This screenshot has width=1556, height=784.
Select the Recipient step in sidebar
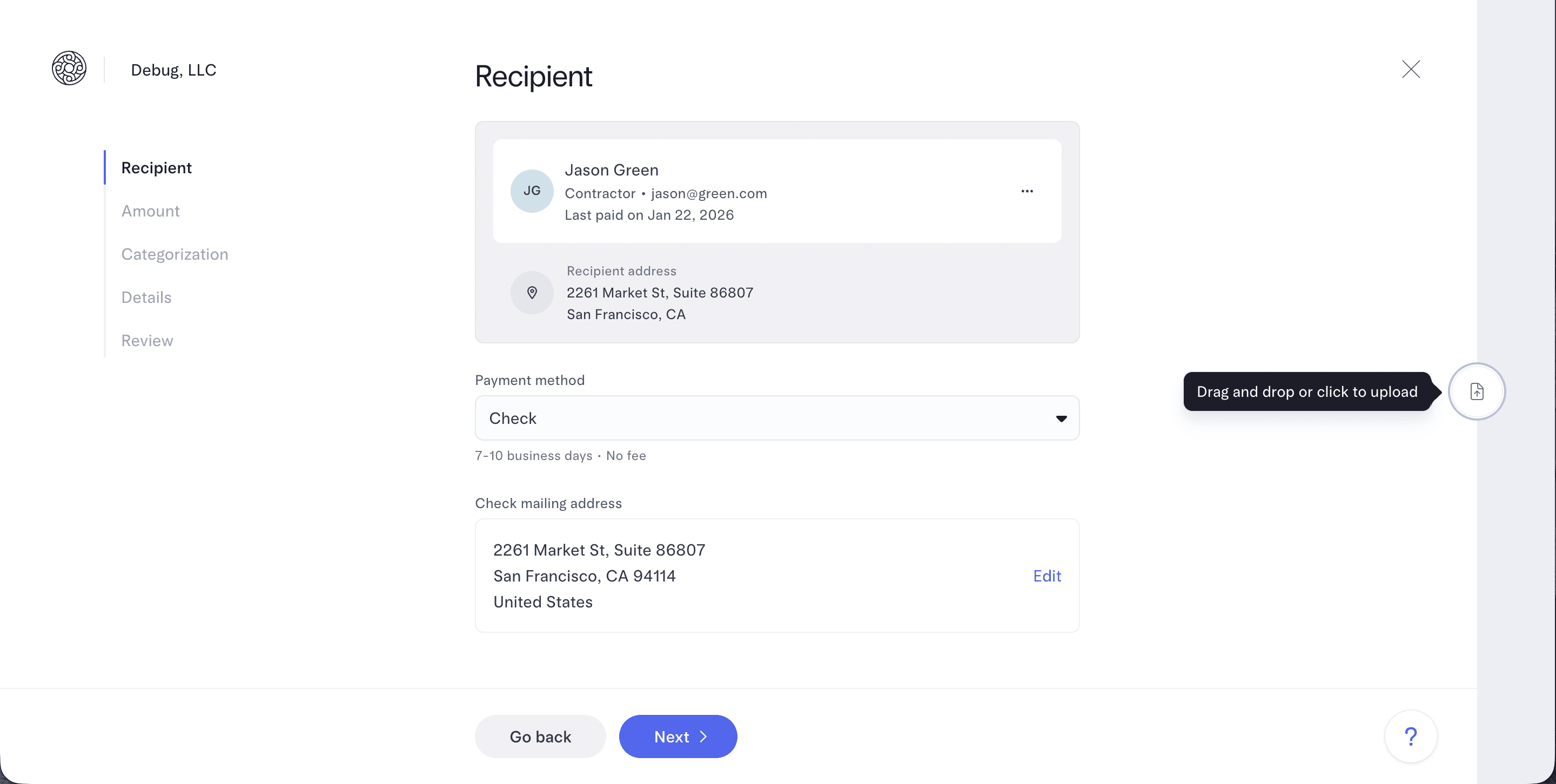(157, 168)
